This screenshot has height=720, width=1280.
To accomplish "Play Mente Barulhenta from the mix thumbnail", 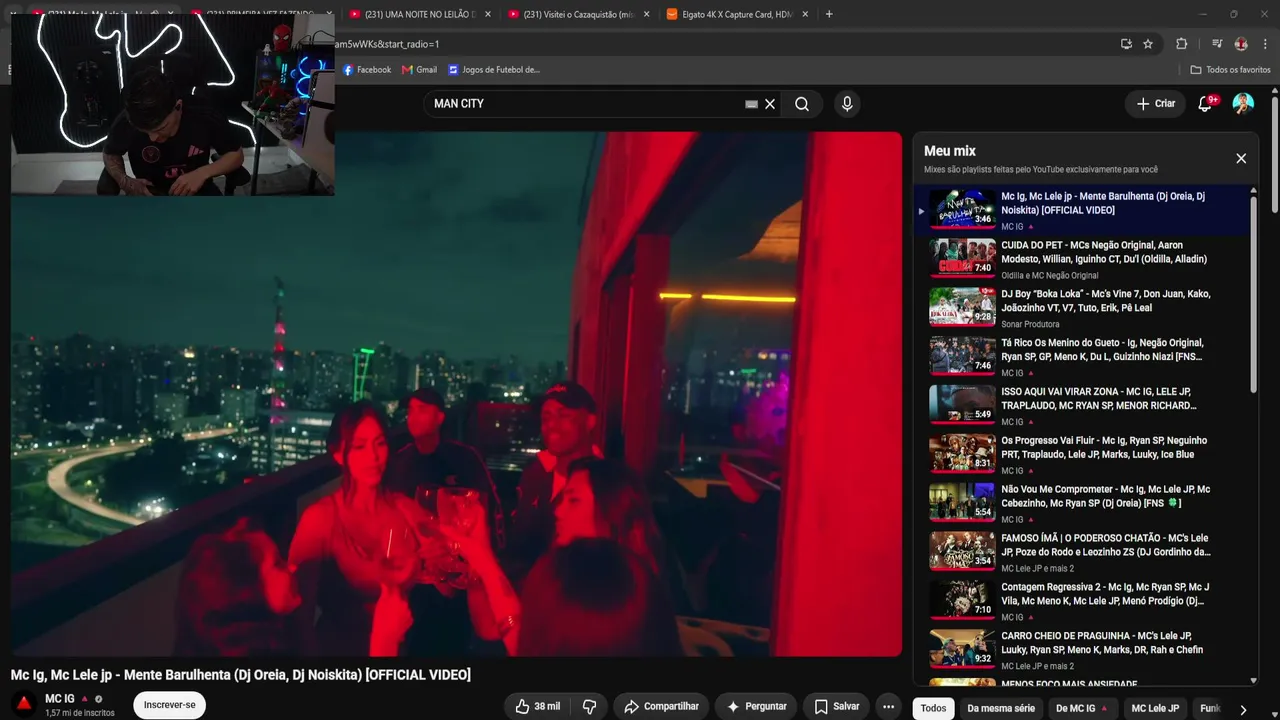I will coord(962,209).
